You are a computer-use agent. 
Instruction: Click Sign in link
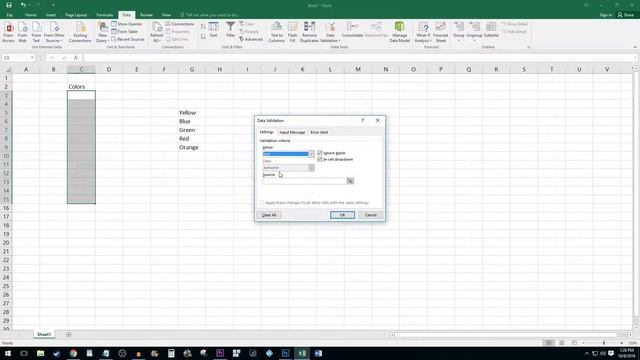pos(606,15)
